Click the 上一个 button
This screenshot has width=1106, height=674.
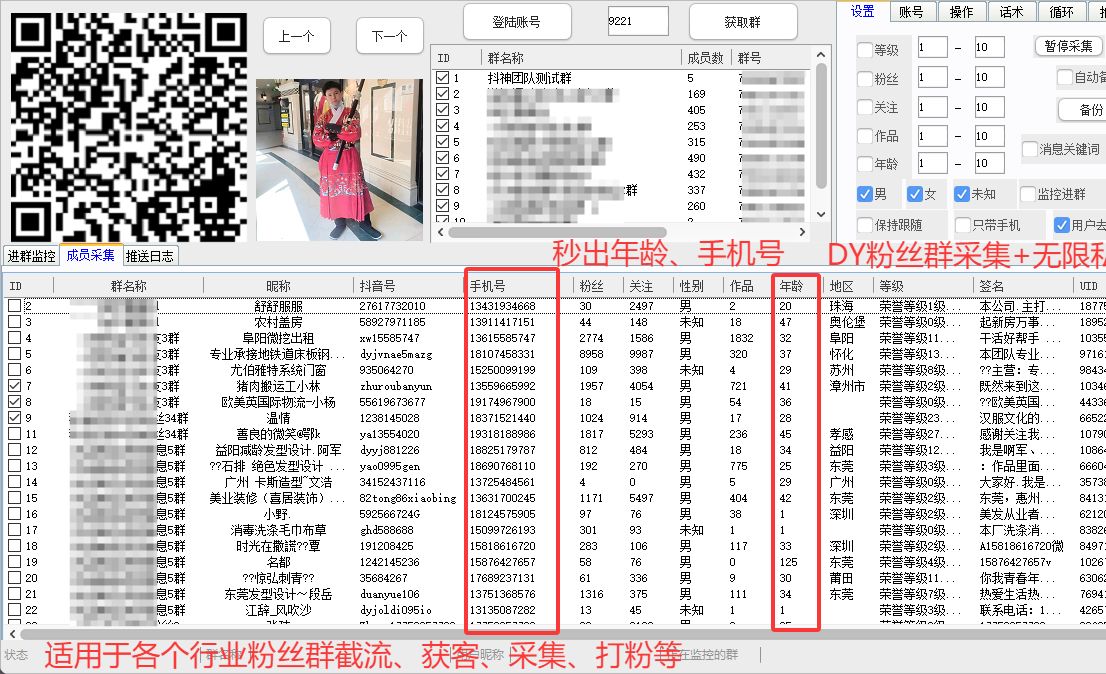pos(296,36)
